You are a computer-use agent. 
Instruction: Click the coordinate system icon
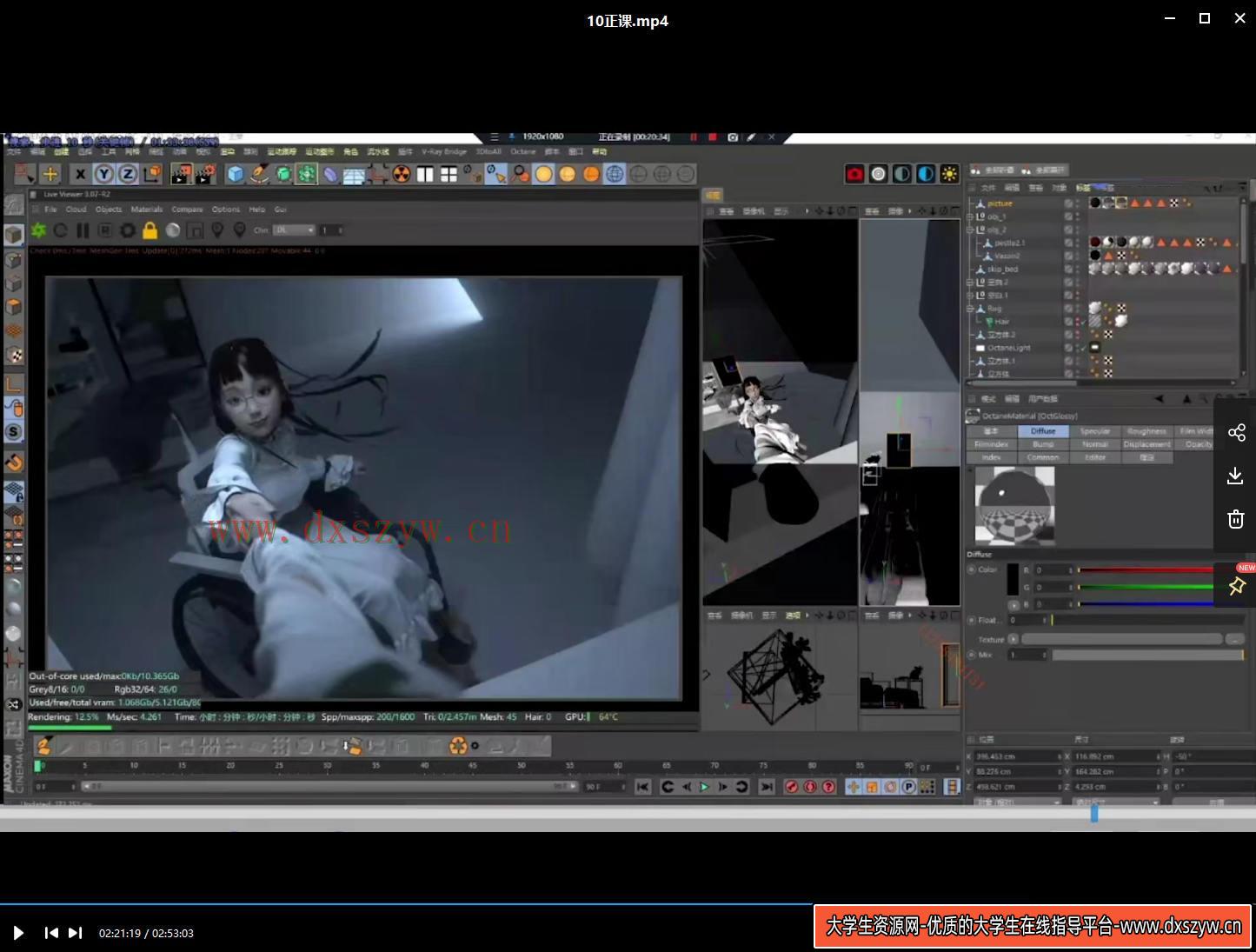[152, 174]
